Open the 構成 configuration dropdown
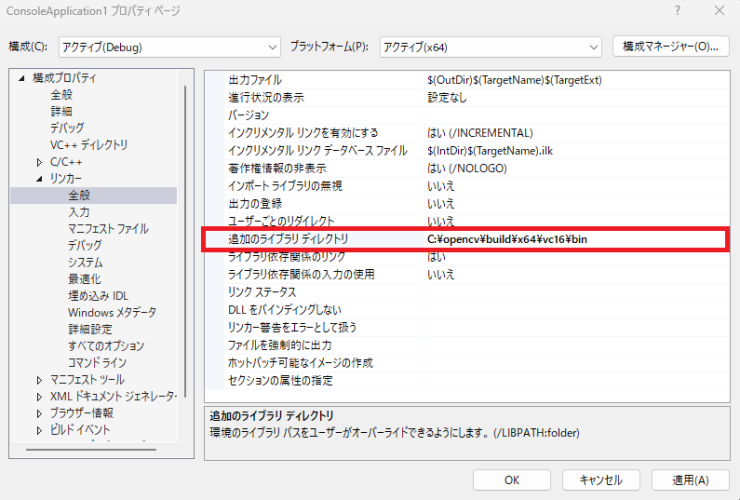 pos(169,47)
